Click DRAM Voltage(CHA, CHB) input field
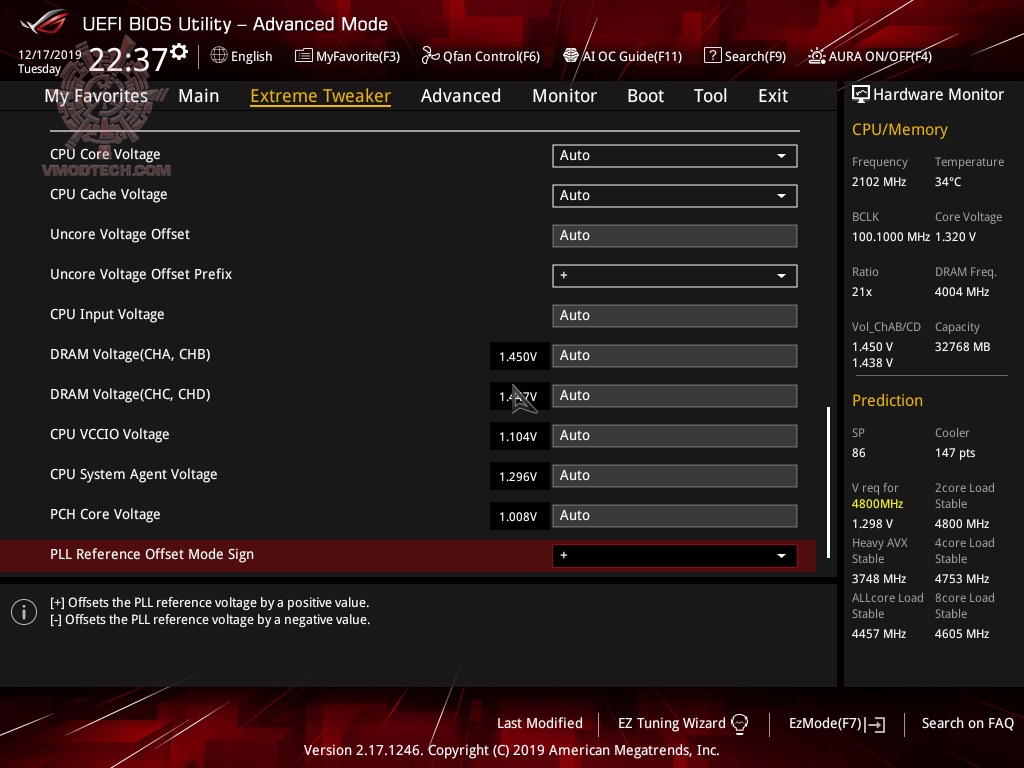The image size is (1024, 768). coord(675,356)
